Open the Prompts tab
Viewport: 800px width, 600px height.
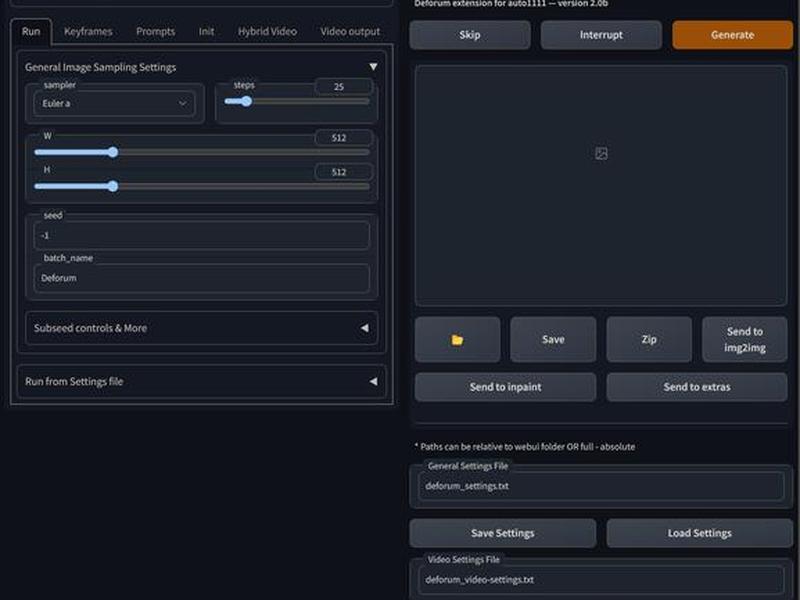(x=156, y=32)
